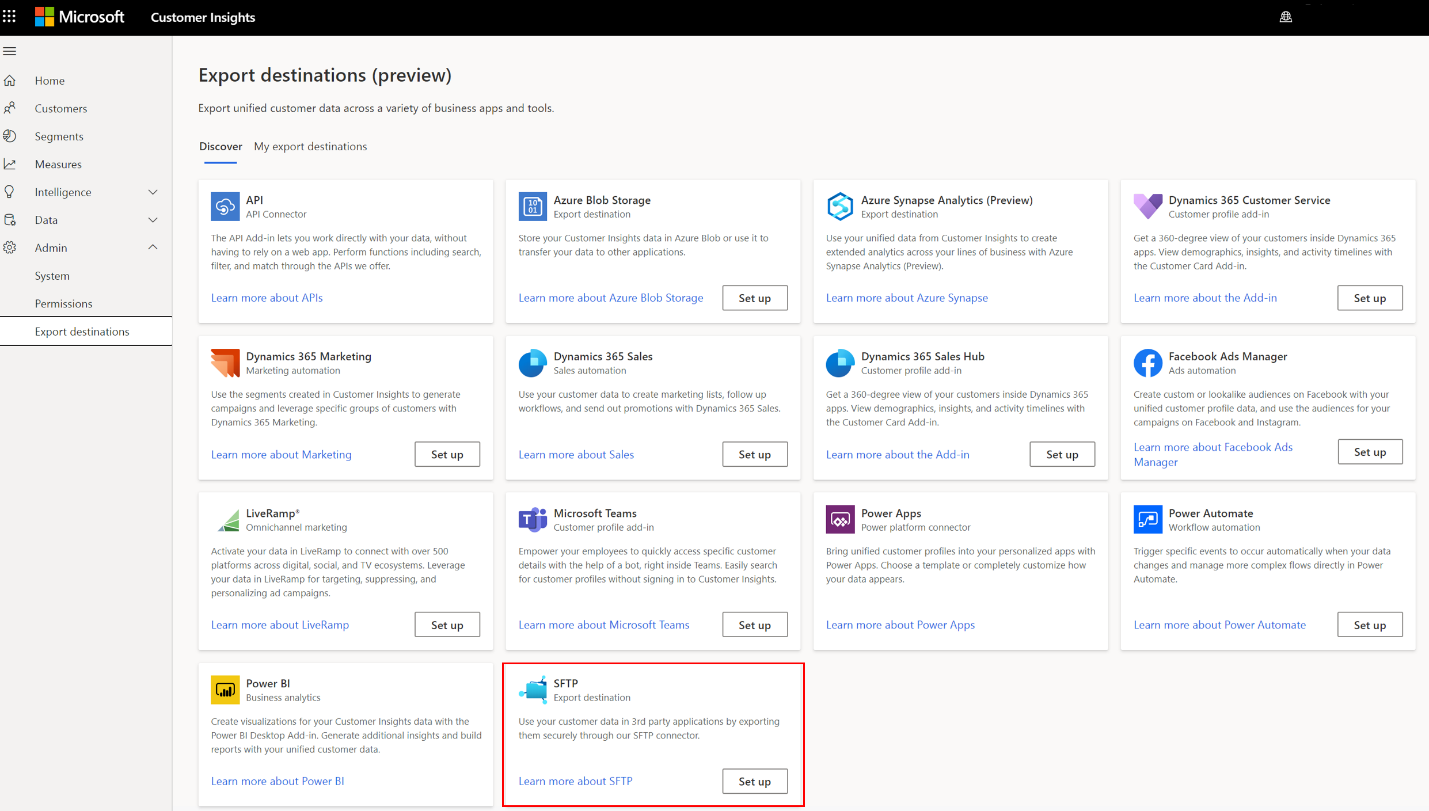This screenshot has height=811, width=1429.
Task: Click the SFTP card icon
Action: pyautogui.click(x=532, y=690)
